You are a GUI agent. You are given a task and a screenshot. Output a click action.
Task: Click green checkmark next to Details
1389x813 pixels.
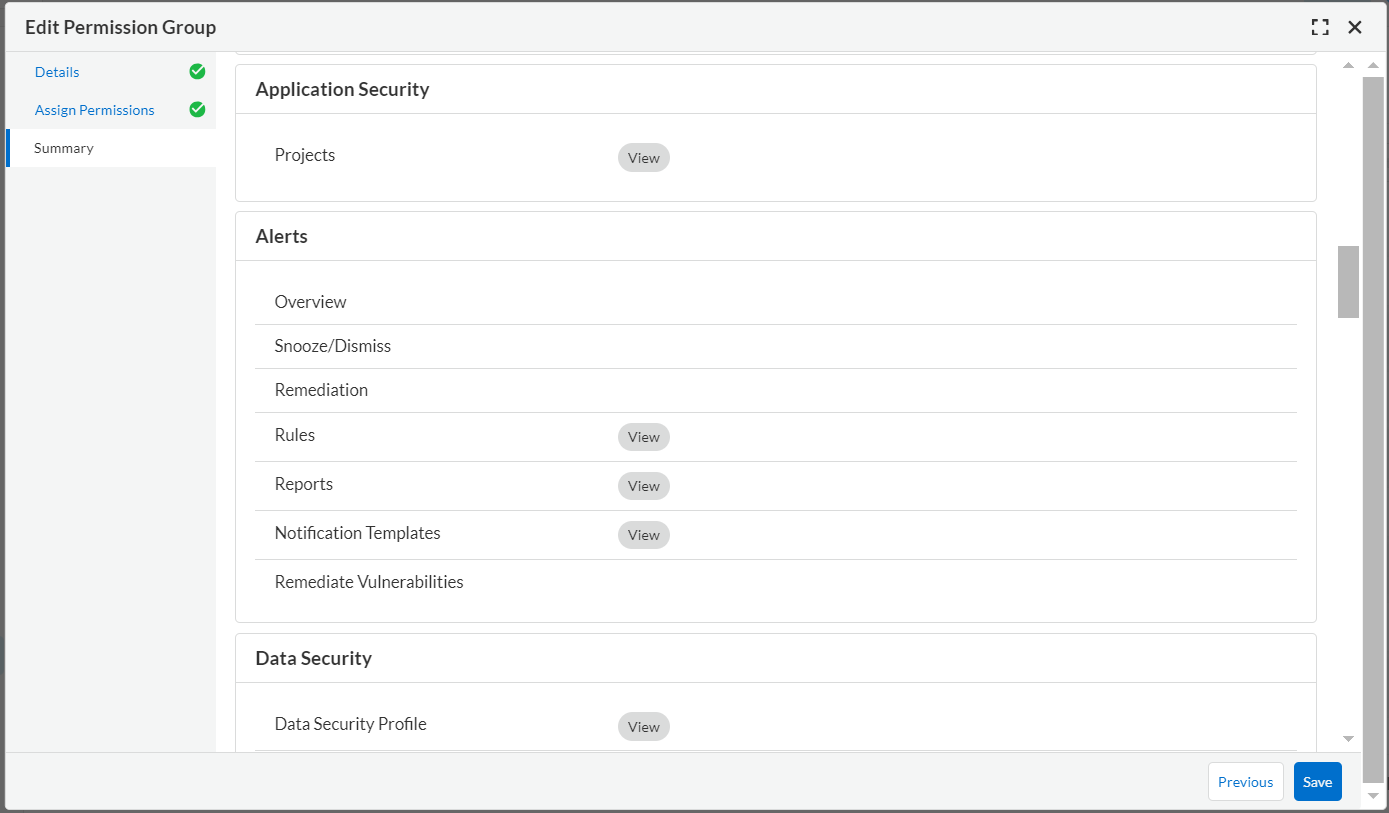197,71
